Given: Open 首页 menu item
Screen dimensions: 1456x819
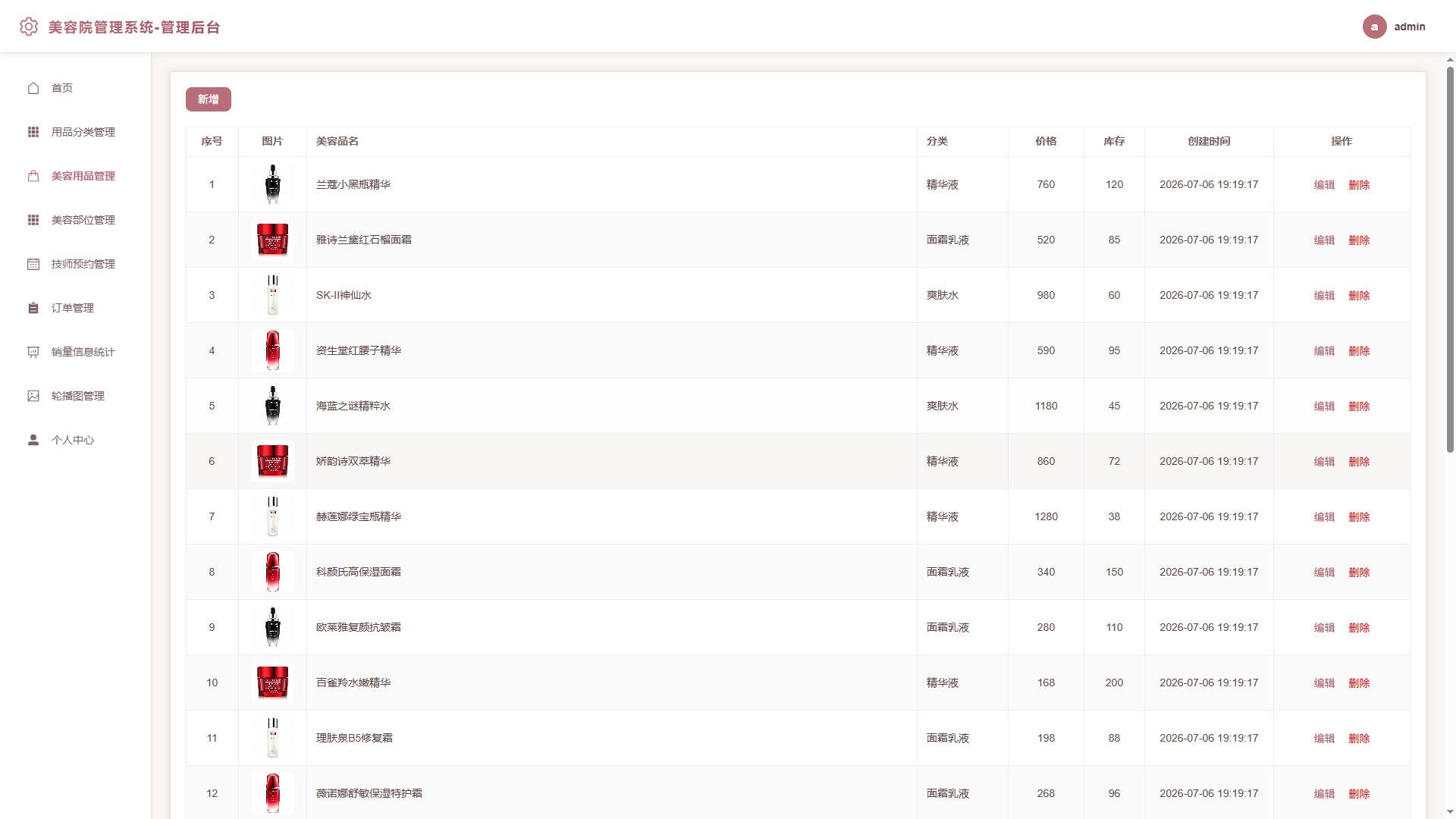Looking at the screenshot, I should click(x=76, y=88).
